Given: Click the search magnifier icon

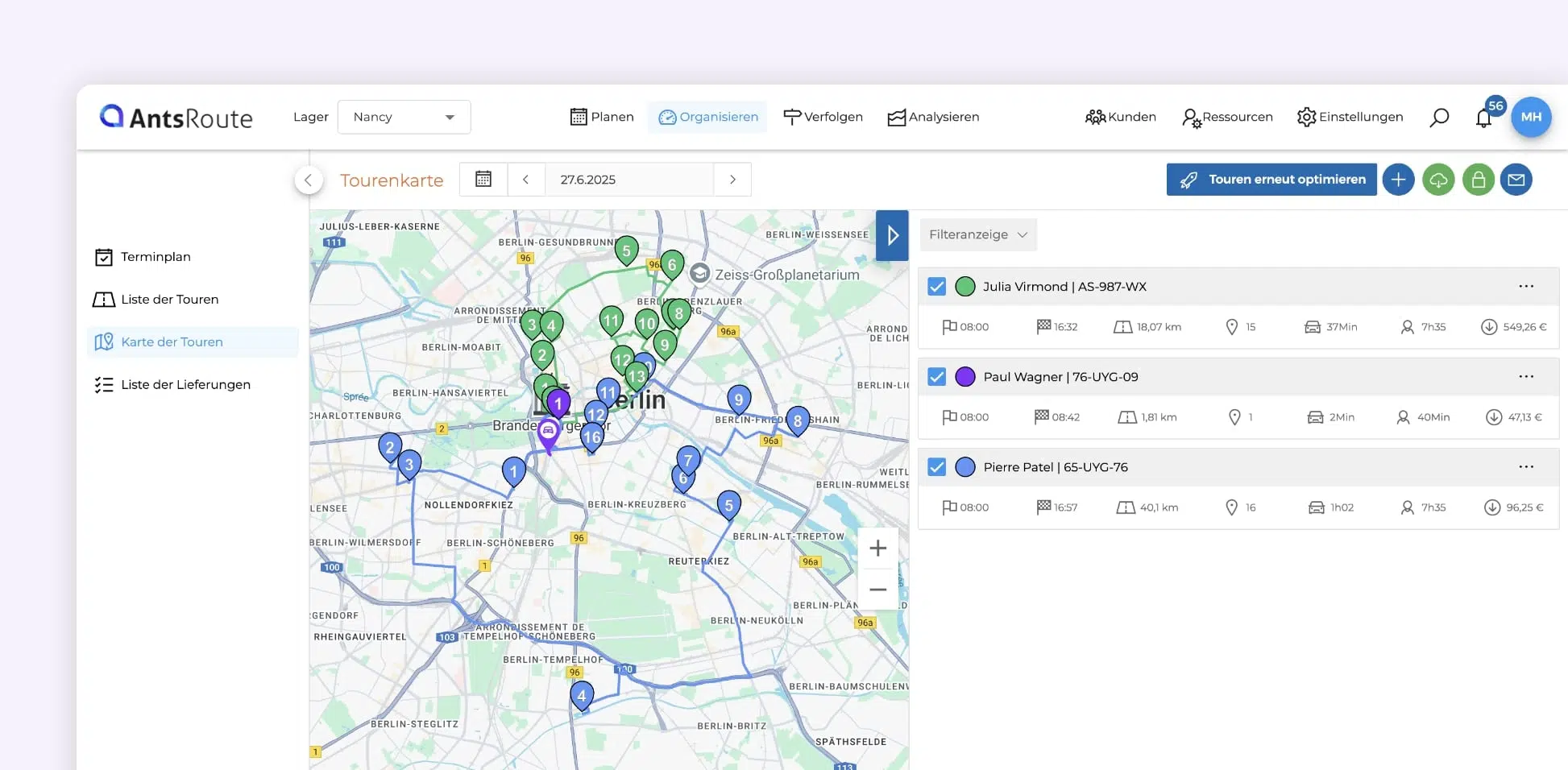Looking at the screenshot, I should (1439, 118).
